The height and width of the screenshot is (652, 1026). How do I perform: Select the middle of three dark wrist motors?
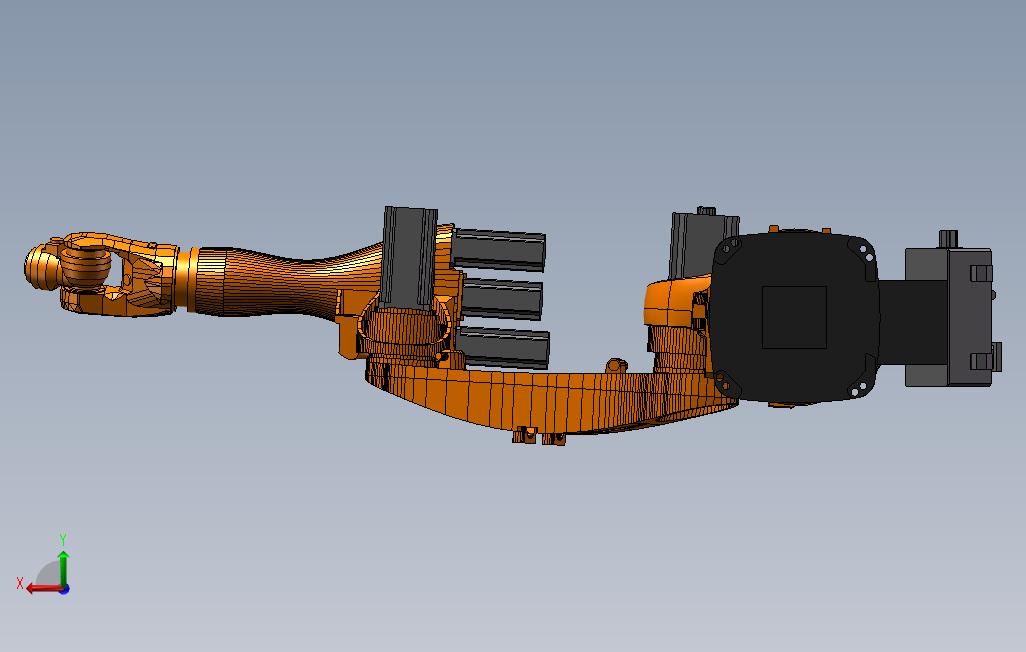pyautogui.click(x=502, y=299)
